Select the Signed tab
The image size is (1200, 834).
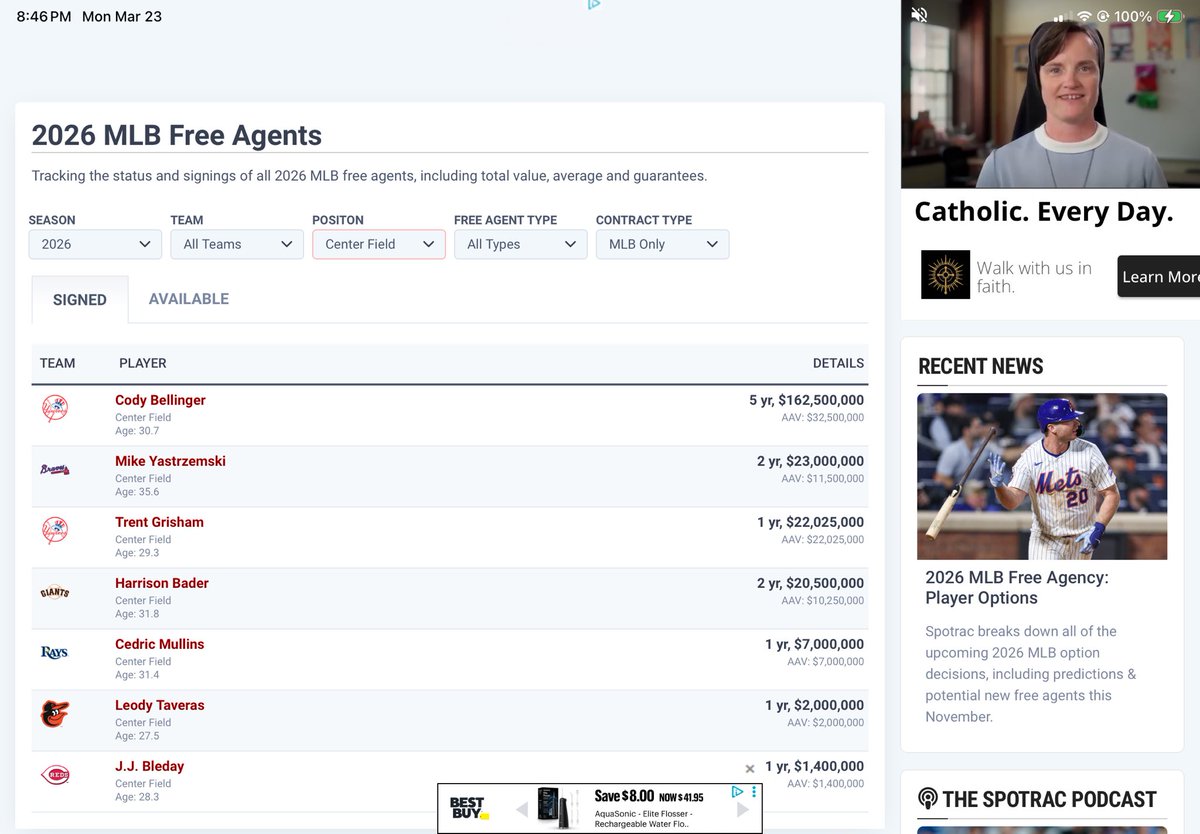pyautogui.click(x=79, y=299)
